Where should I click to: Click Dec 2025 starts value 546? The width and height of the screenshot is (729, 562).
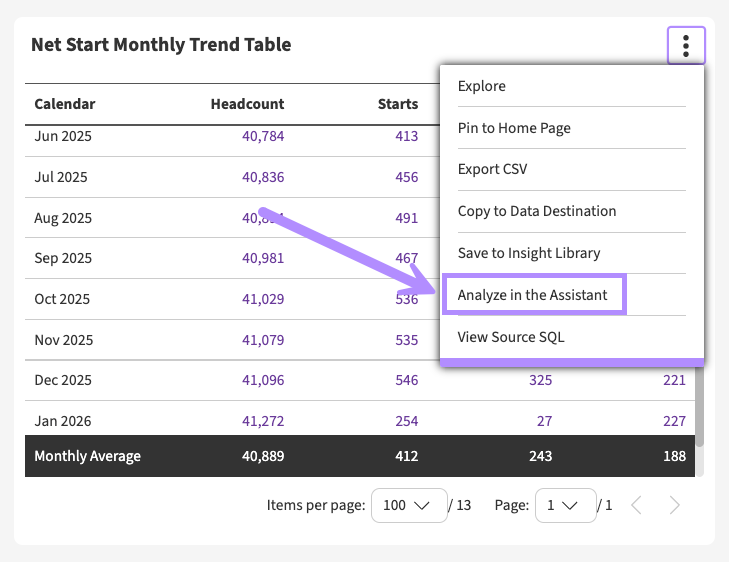[x=406, y=380]
